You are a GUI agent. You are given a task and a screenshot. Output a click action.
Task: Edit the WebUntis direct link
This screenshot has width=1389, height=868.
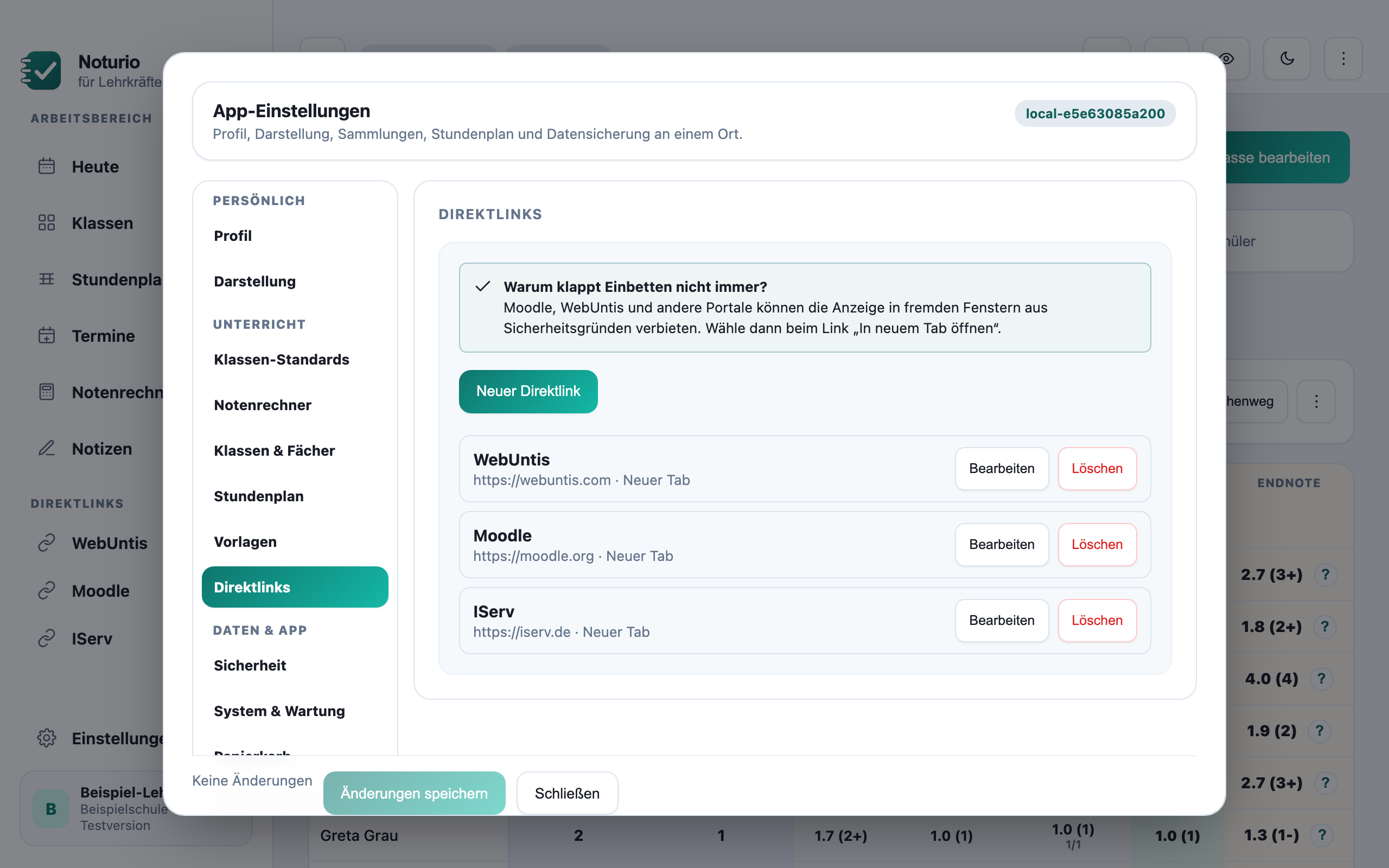[1002, 468]
